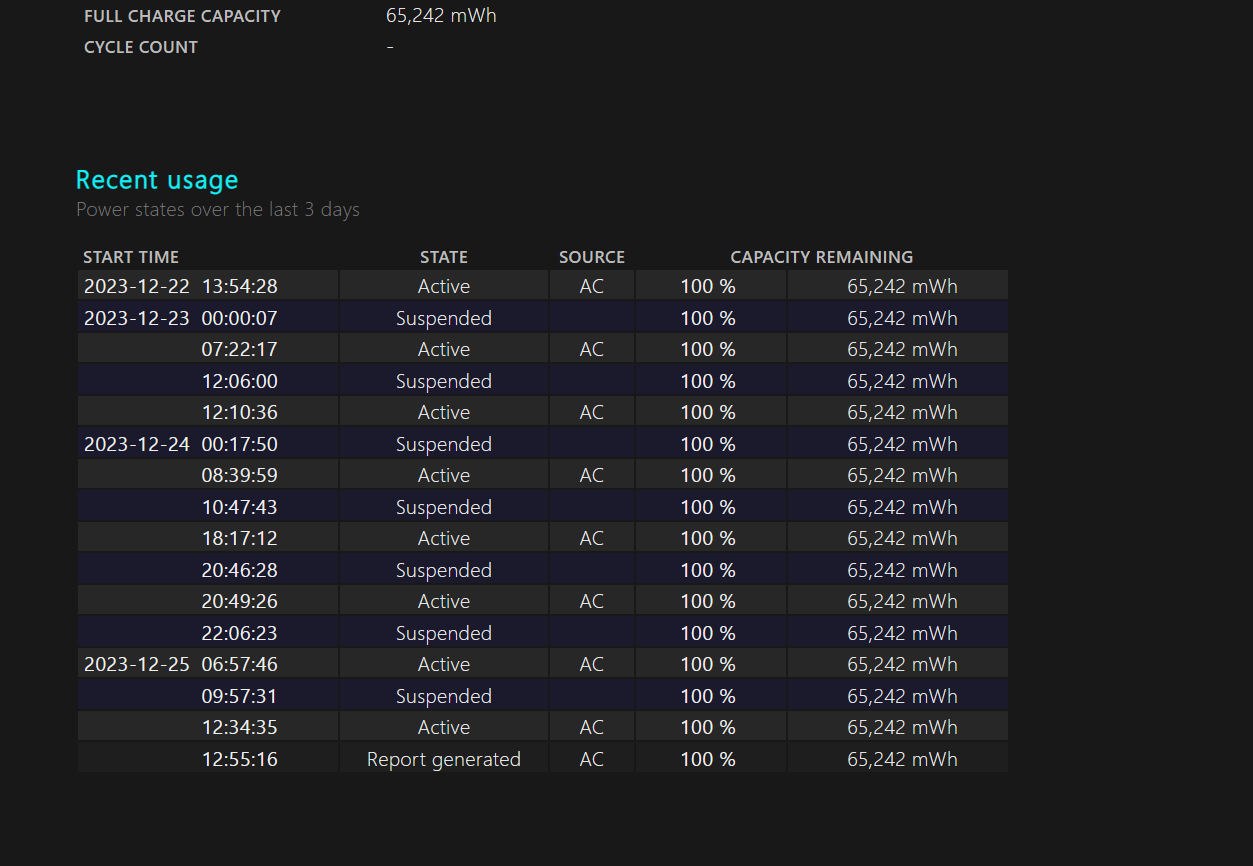Image resolution: width=1253 pixels, height=866 pixels.
Task: Click the mWh value in the 09:57:31 row
Action: point(901,696)
